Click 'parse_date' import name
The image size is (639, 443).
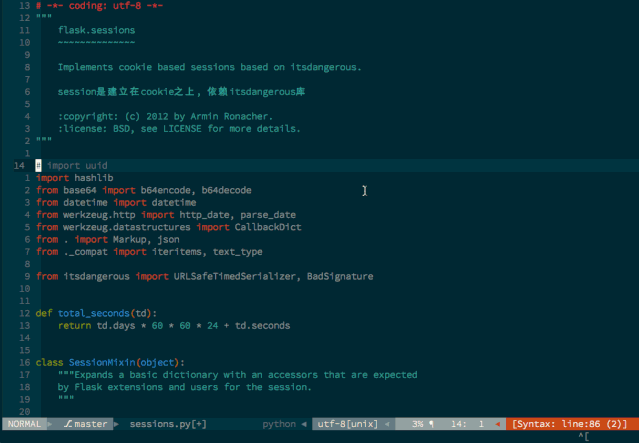tap(268, 215)
